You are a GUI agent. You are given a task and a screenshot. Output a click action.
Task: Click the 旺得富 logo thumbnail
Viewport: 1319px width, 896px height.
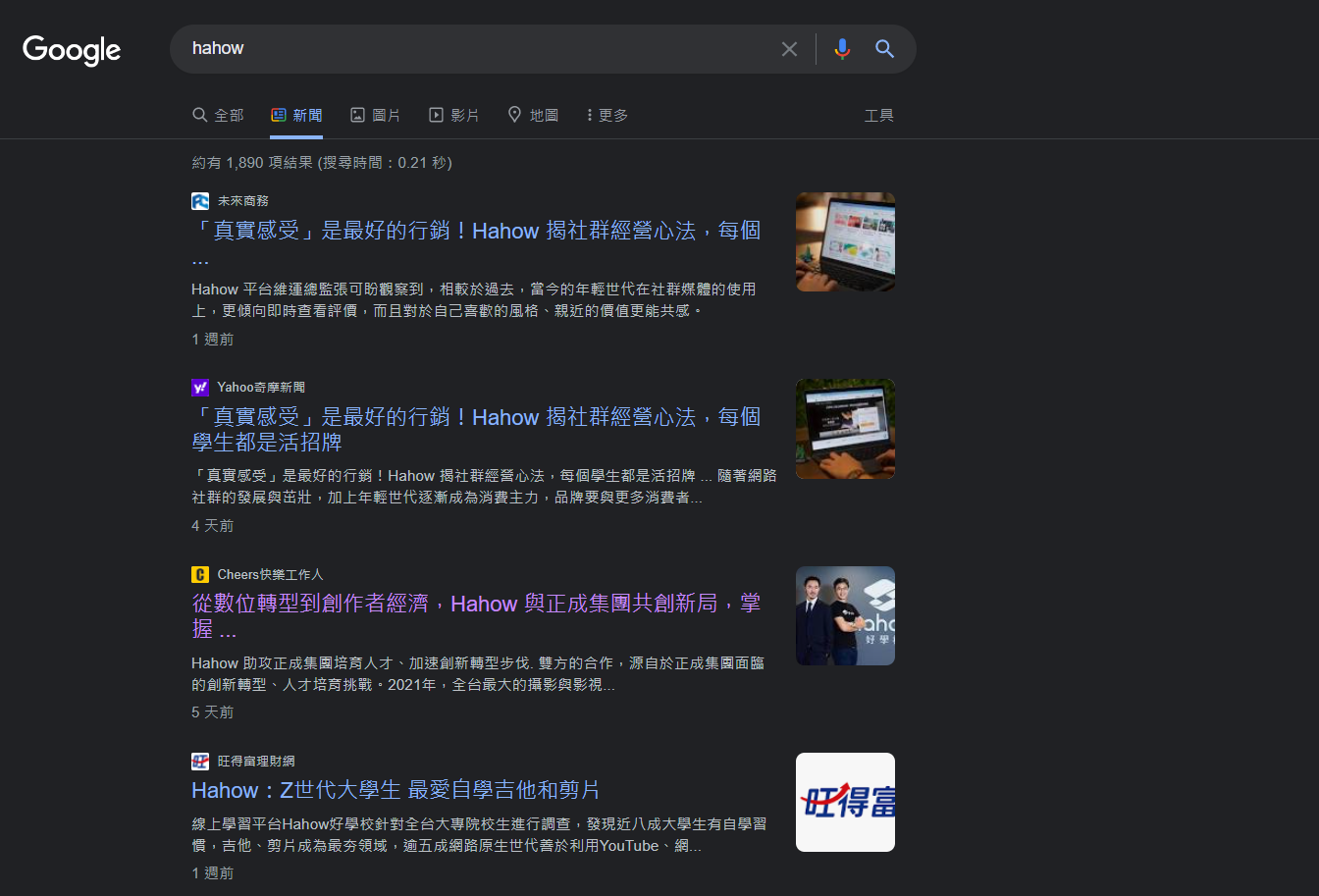pos(845,802)
